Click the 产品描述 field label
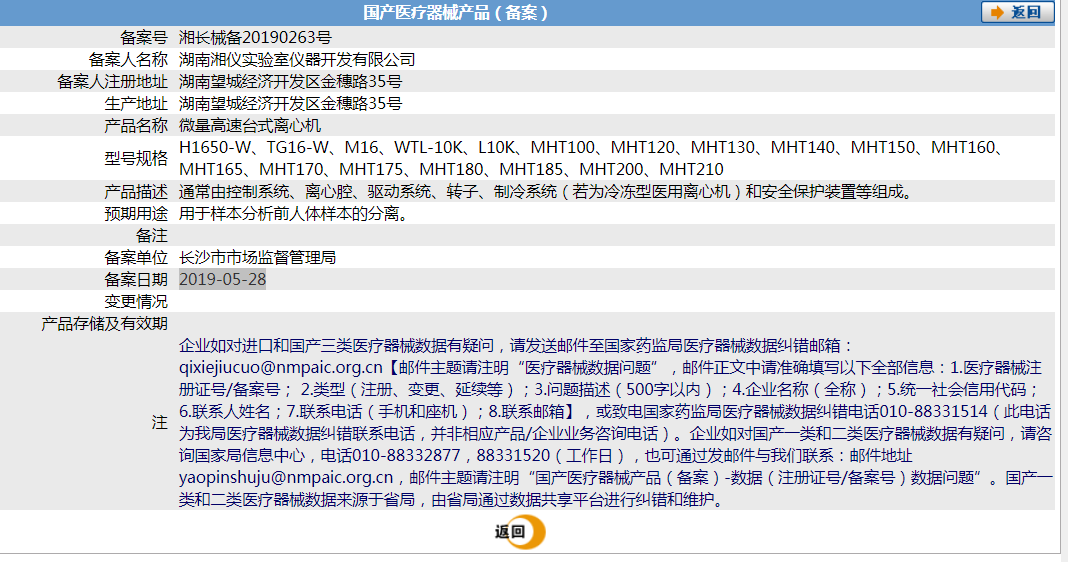Screen dimensions: 1068x562 [136, 191]
